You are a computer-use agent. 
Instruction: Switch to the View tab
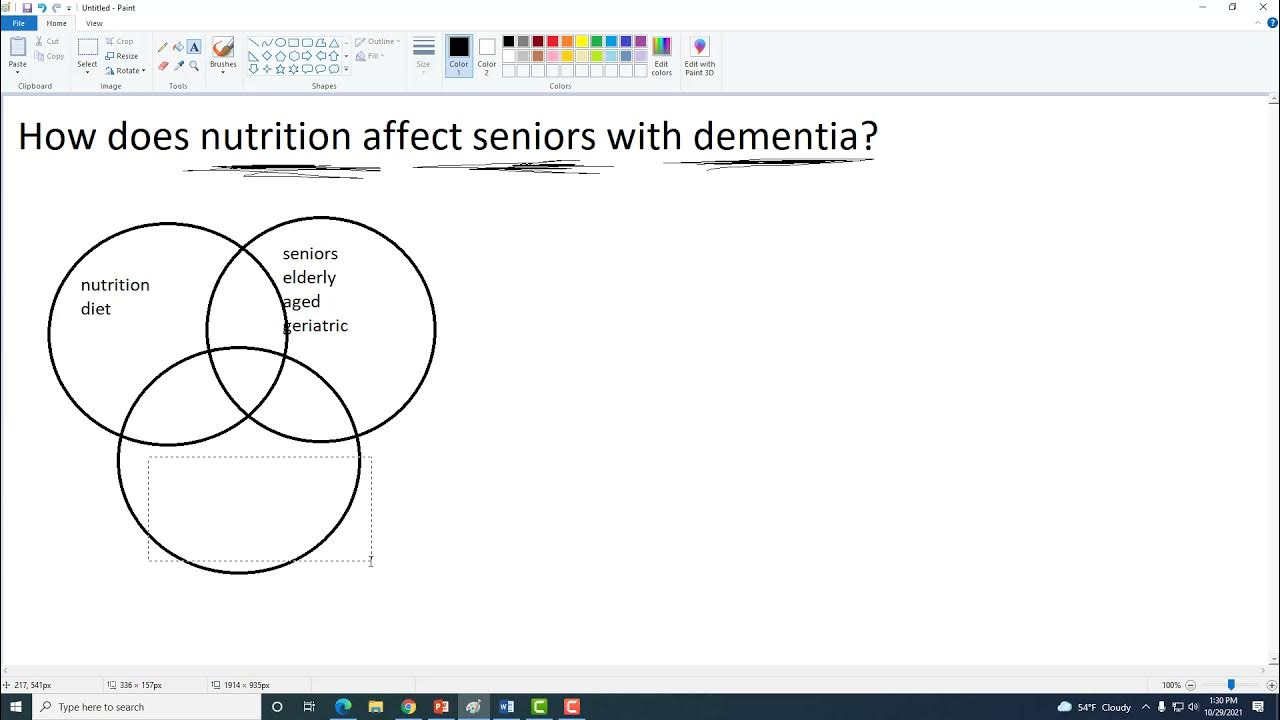pos(94,23)
